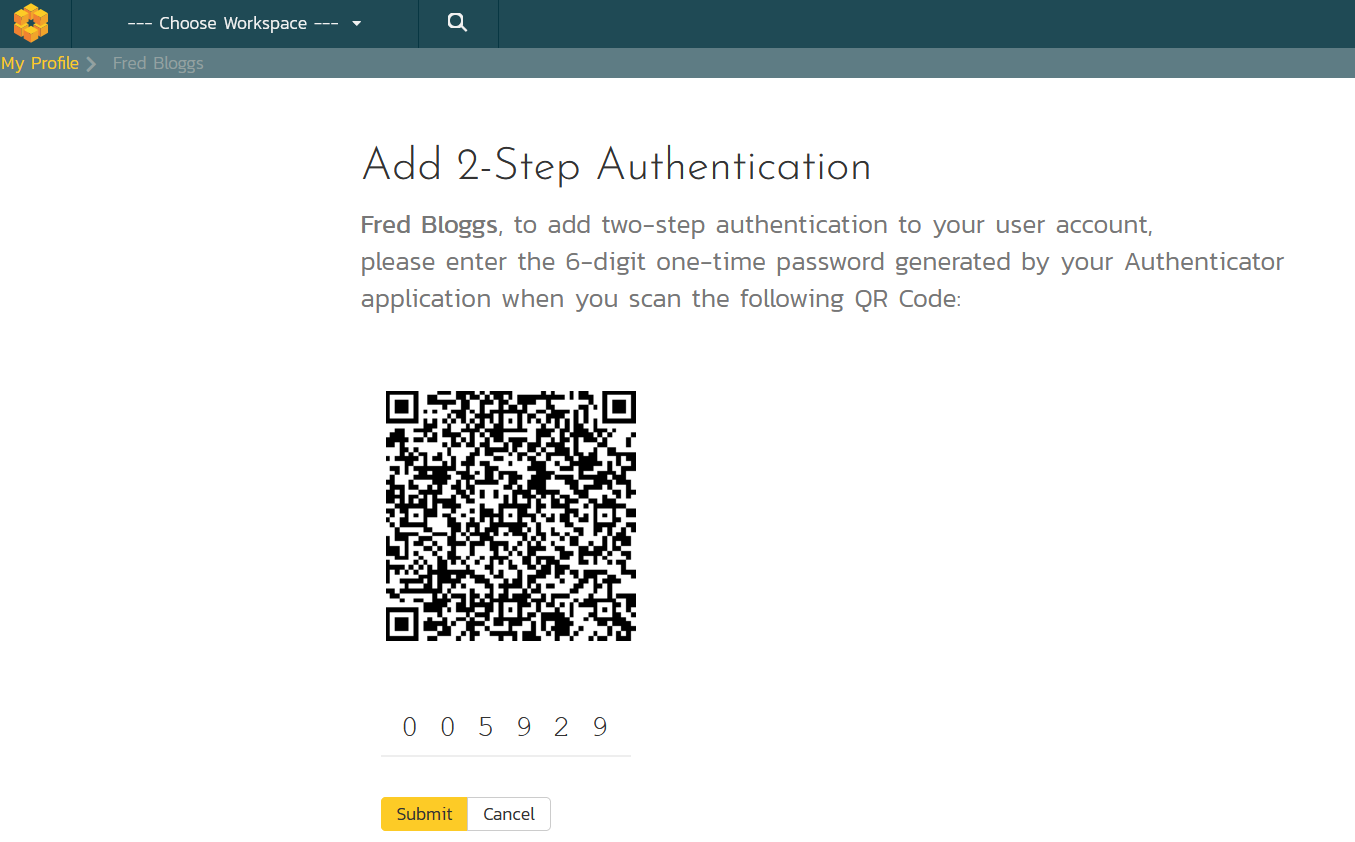Click the bold Fred Bloggs name in instructions
Image resolution: width=1355 pixels, height=842 pixels.
428,225
